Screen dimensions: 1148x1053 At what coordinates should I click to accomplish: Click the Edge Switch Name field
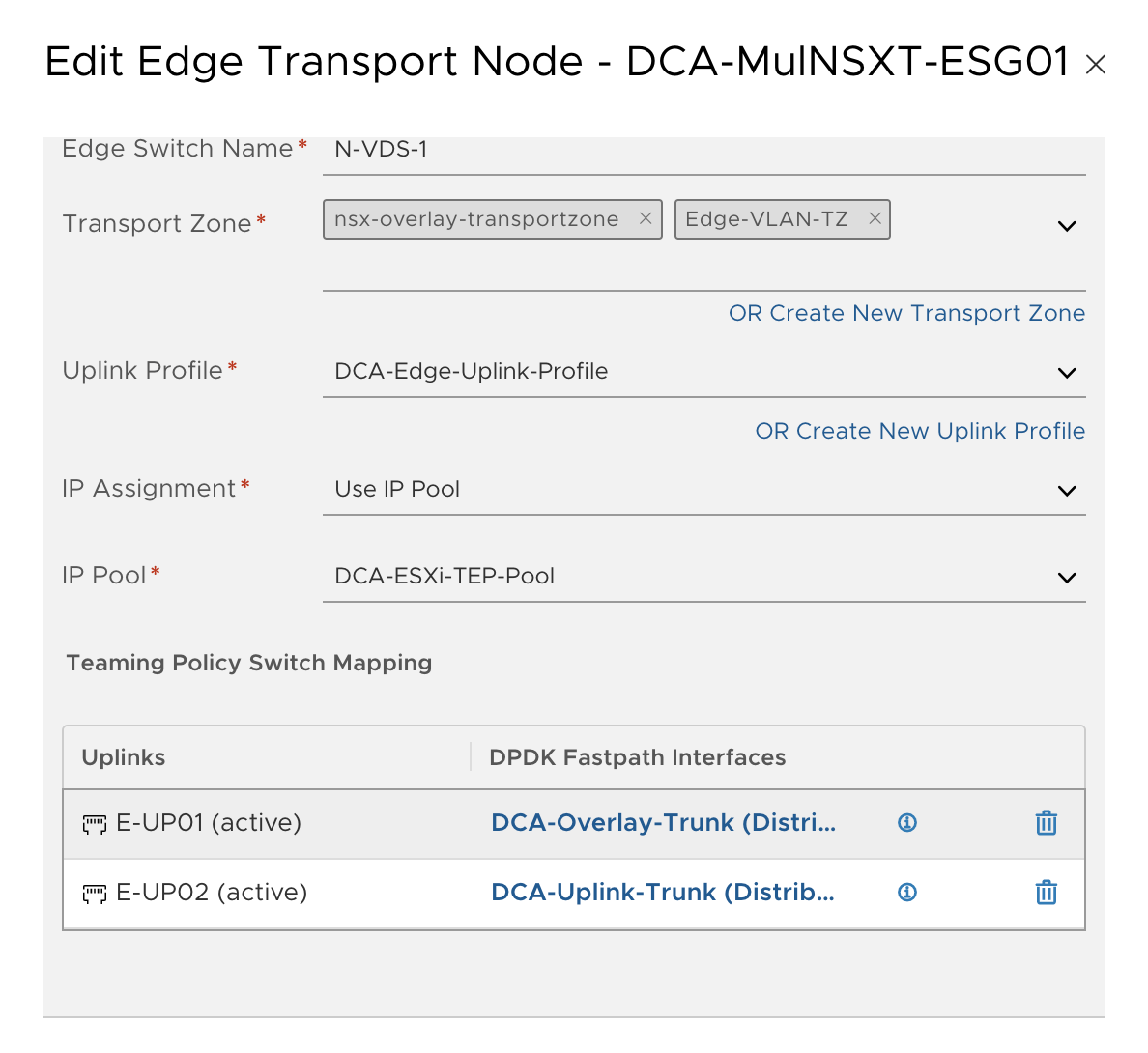pos(703,151)
